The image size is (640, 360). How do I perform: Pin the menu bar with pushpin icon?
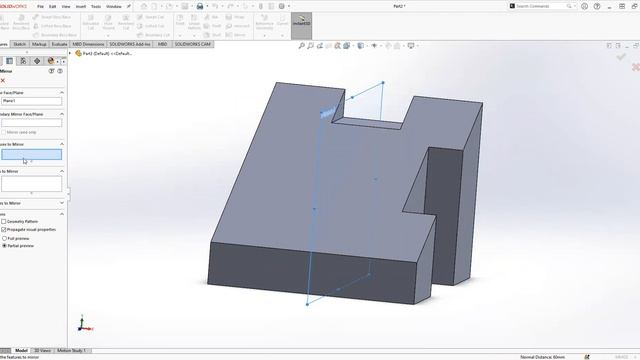click(129, 7)
